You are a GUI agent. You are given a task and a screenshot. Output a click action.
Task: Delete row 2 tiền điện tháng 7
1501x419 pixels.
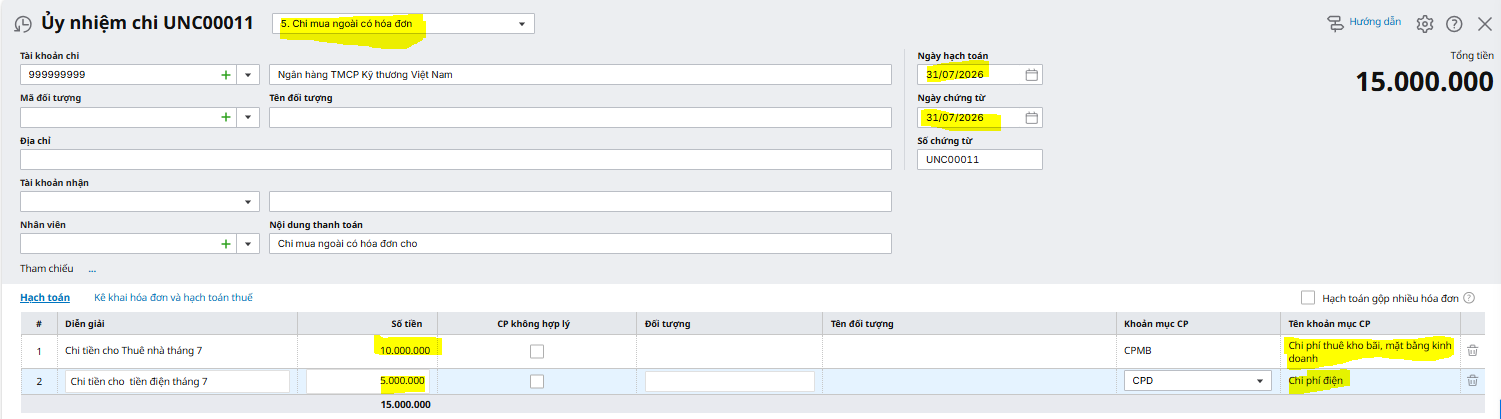point(1472,380)
